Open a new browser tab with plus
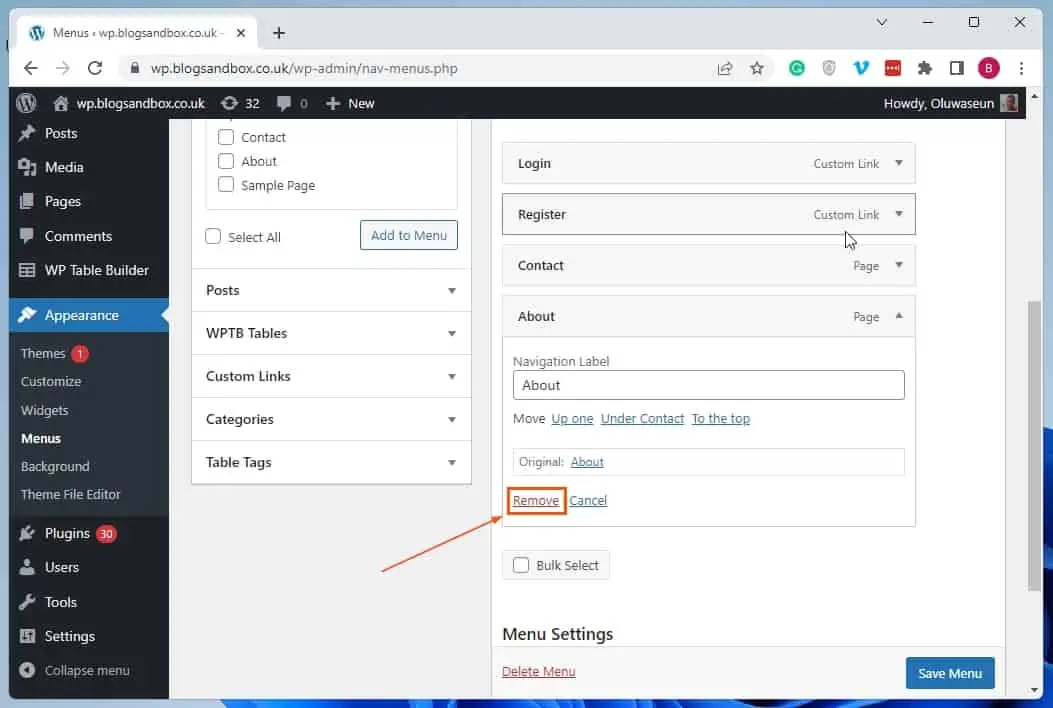Image resolution: width=1053 pixels, height=708 pixels. point(279,32)
